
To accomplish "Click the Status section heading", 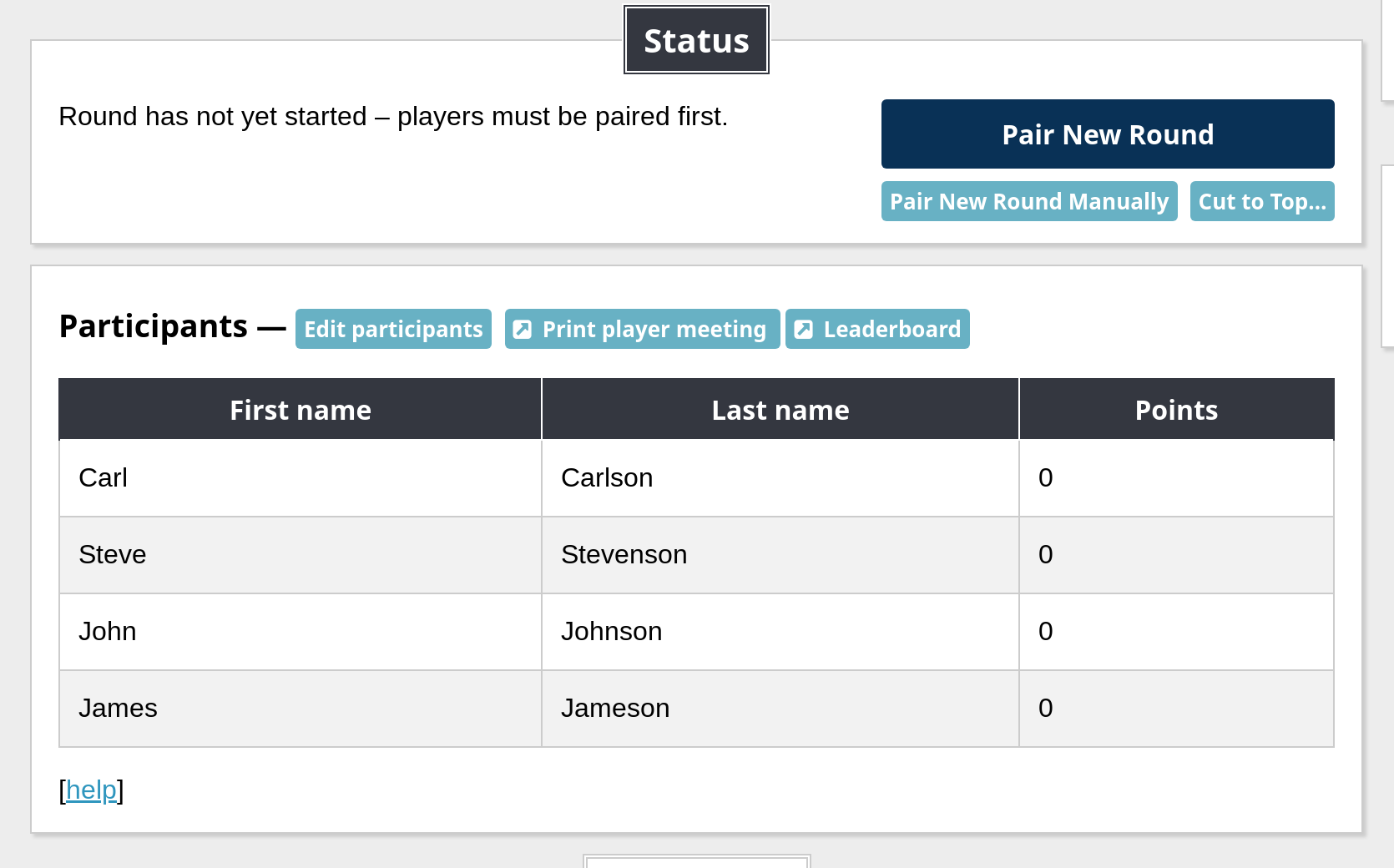I will pos(696,41).
